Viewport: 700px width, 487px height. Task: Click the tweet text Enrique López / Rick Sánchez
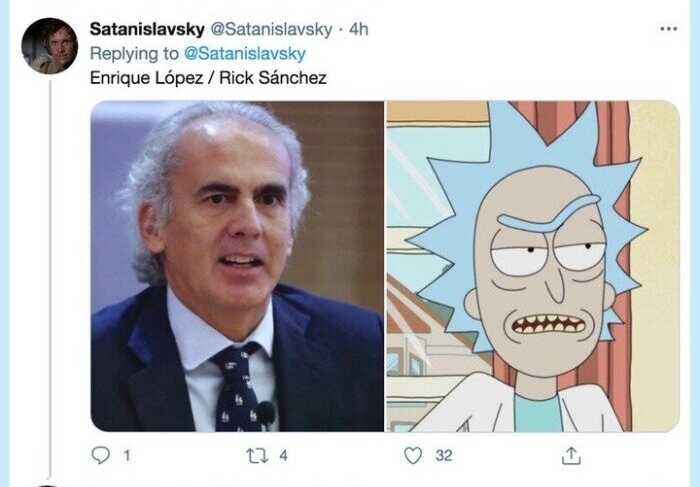point(208,78)
